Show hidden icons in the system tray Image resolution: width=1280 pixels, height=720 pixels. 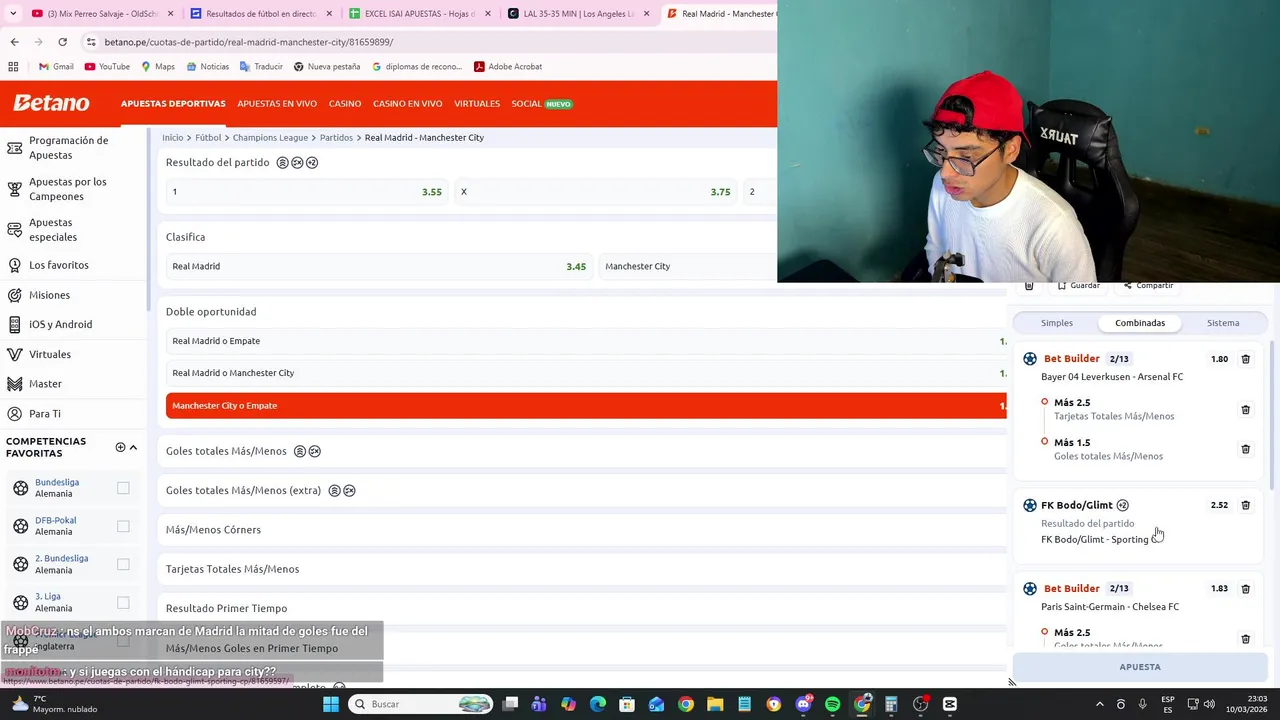[1099, 704]
